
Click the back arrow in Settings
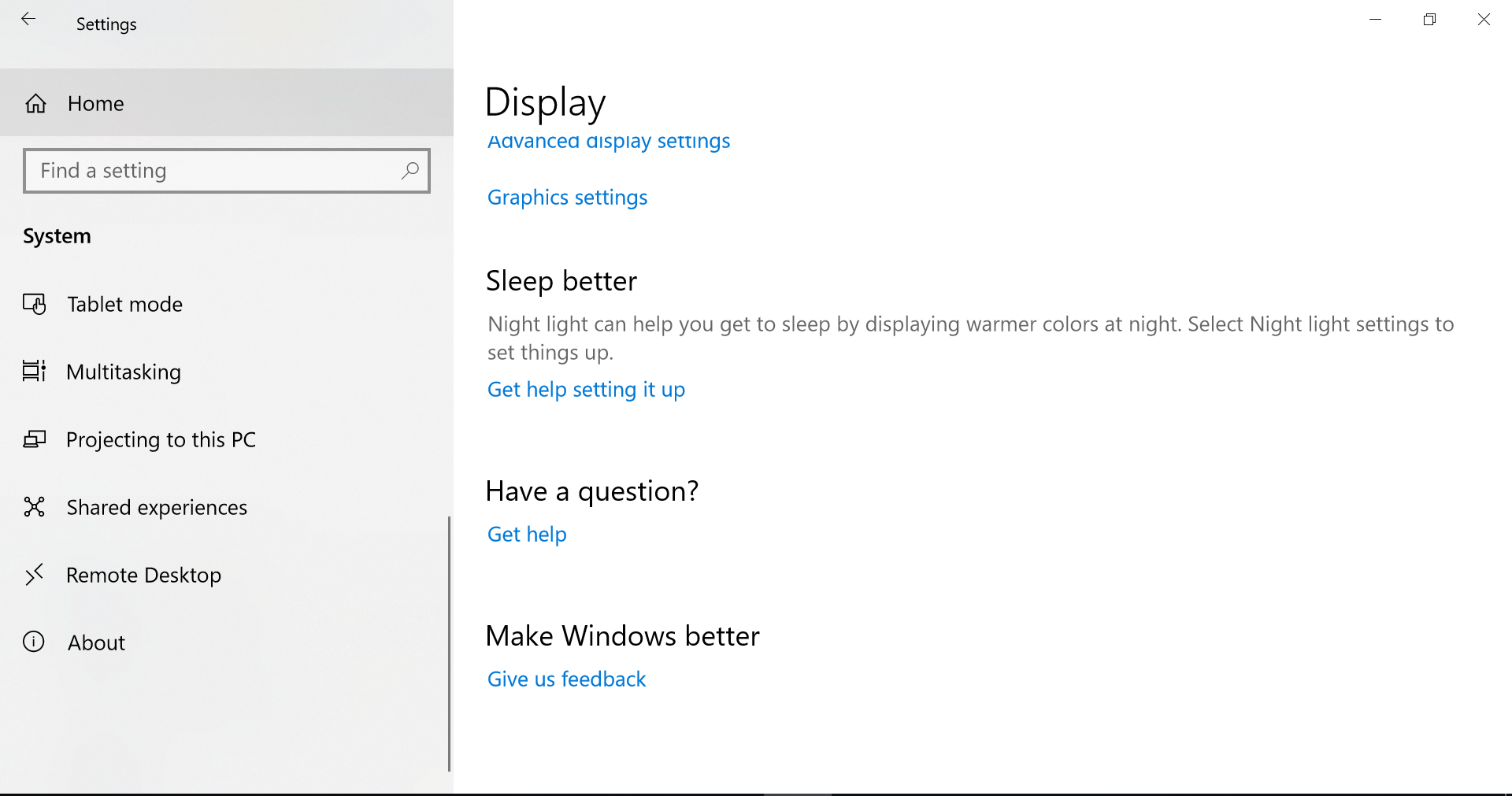pos(28,20)
